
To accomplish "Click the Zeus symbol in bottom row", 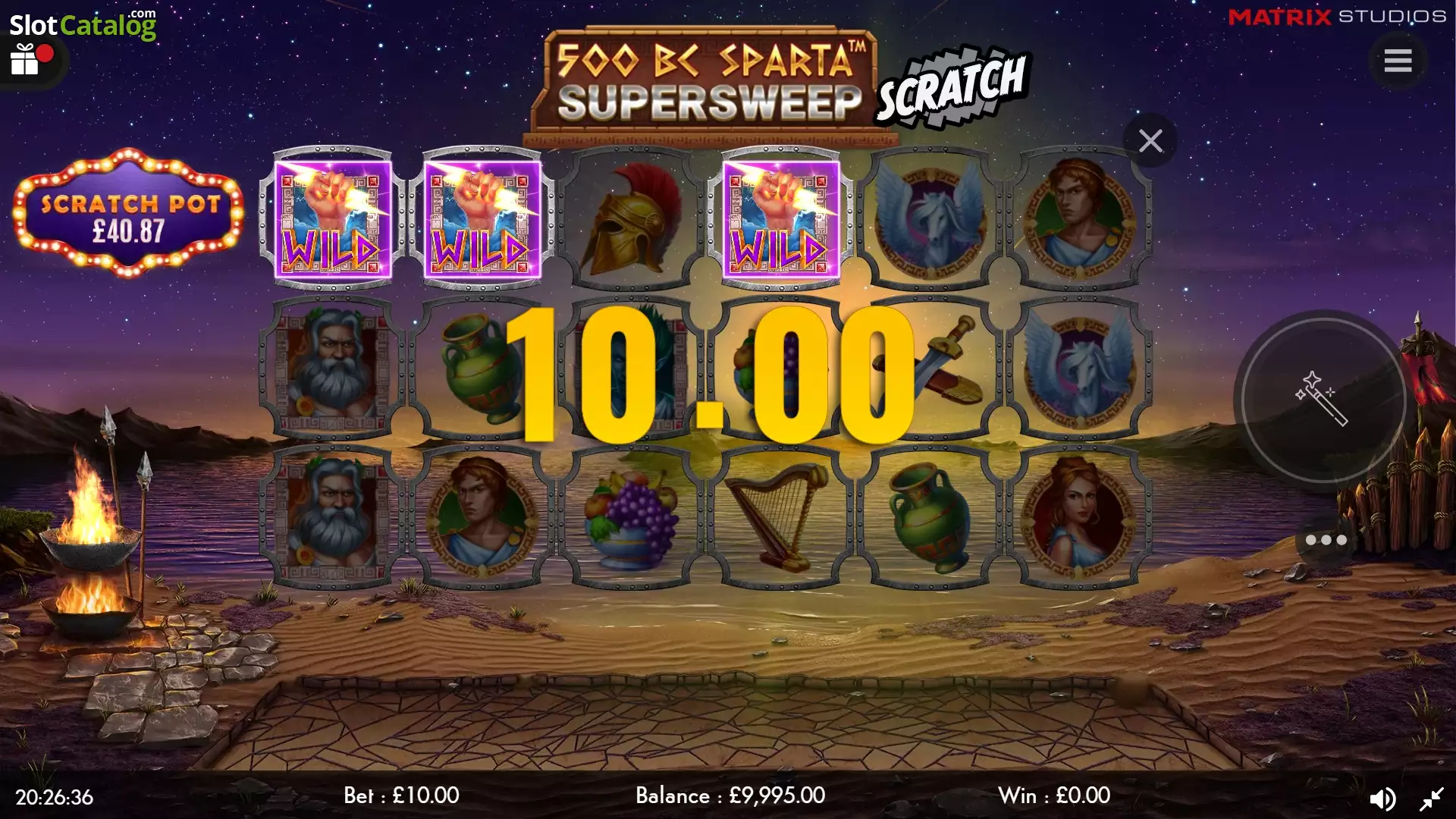I will (x=332, y=517).
